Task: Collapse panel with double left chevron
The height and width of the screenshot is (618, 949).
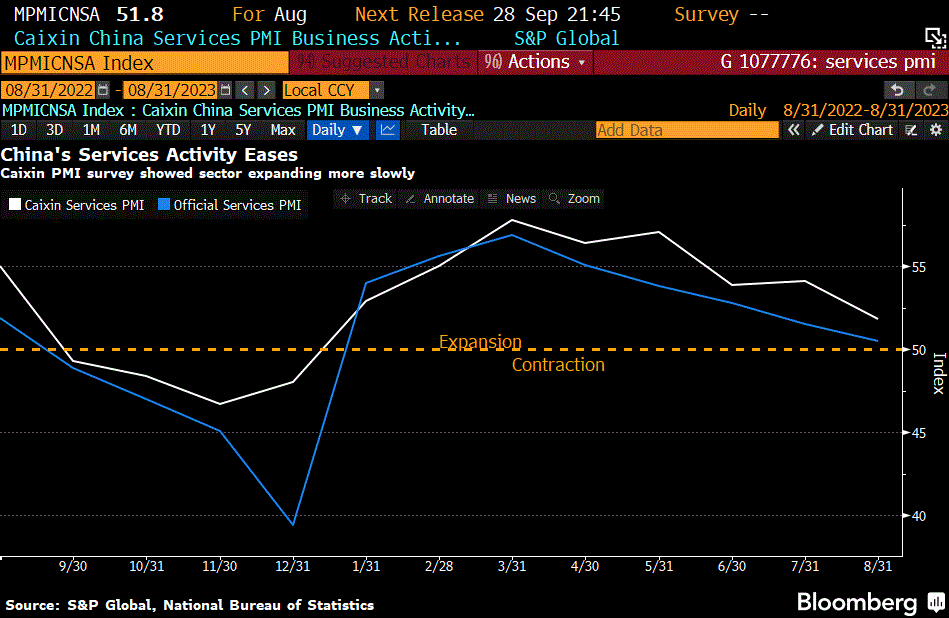Action: pos(793,130)
